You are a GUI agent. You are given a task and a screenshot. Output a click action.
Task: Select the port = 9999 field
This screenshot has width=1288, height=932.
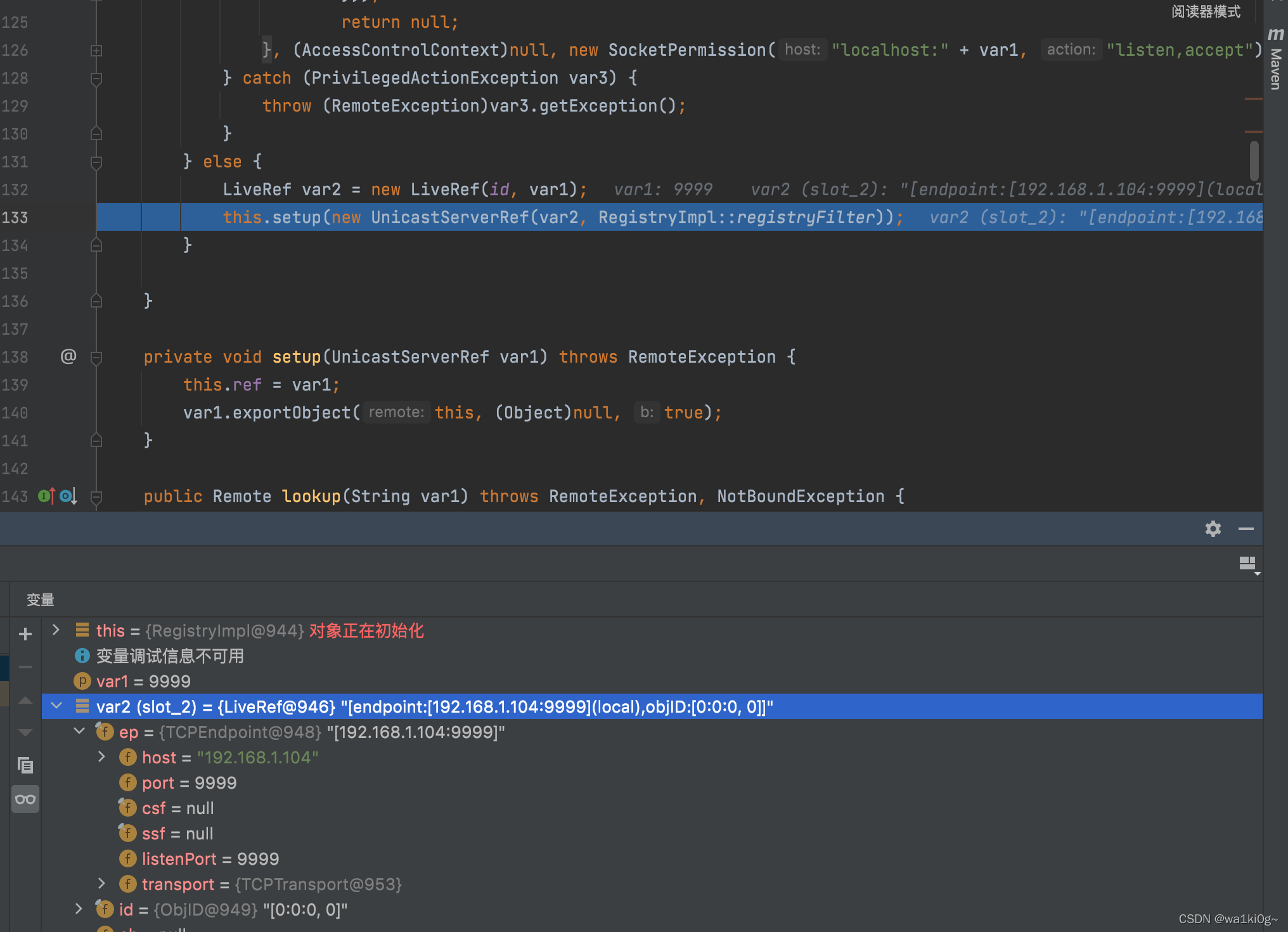click(x=652, y=782)
